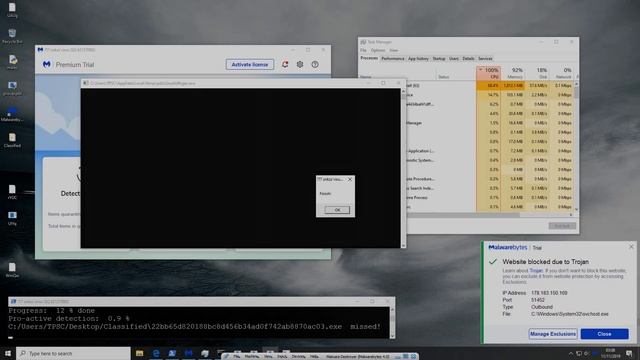
Task: Click the Malwarebytes logo next to Premium Trial
Action: 47,64
